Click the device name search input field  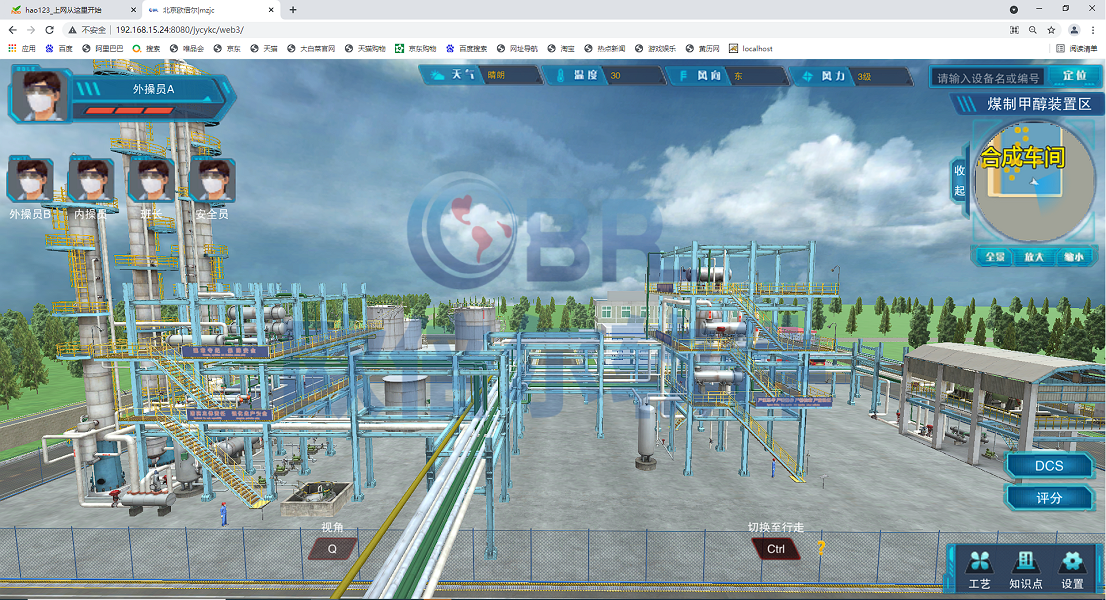click(x=988, y=78)
